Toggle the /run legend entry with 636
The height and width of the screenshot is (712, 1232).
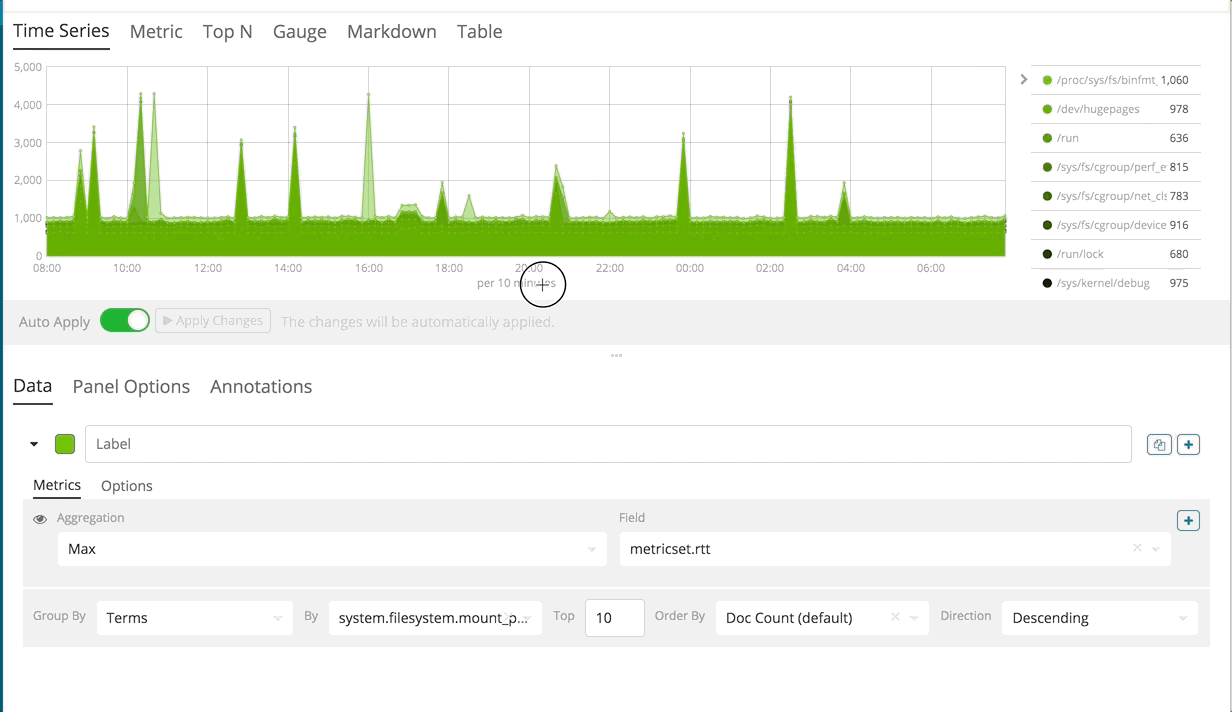coord(1115,138)
